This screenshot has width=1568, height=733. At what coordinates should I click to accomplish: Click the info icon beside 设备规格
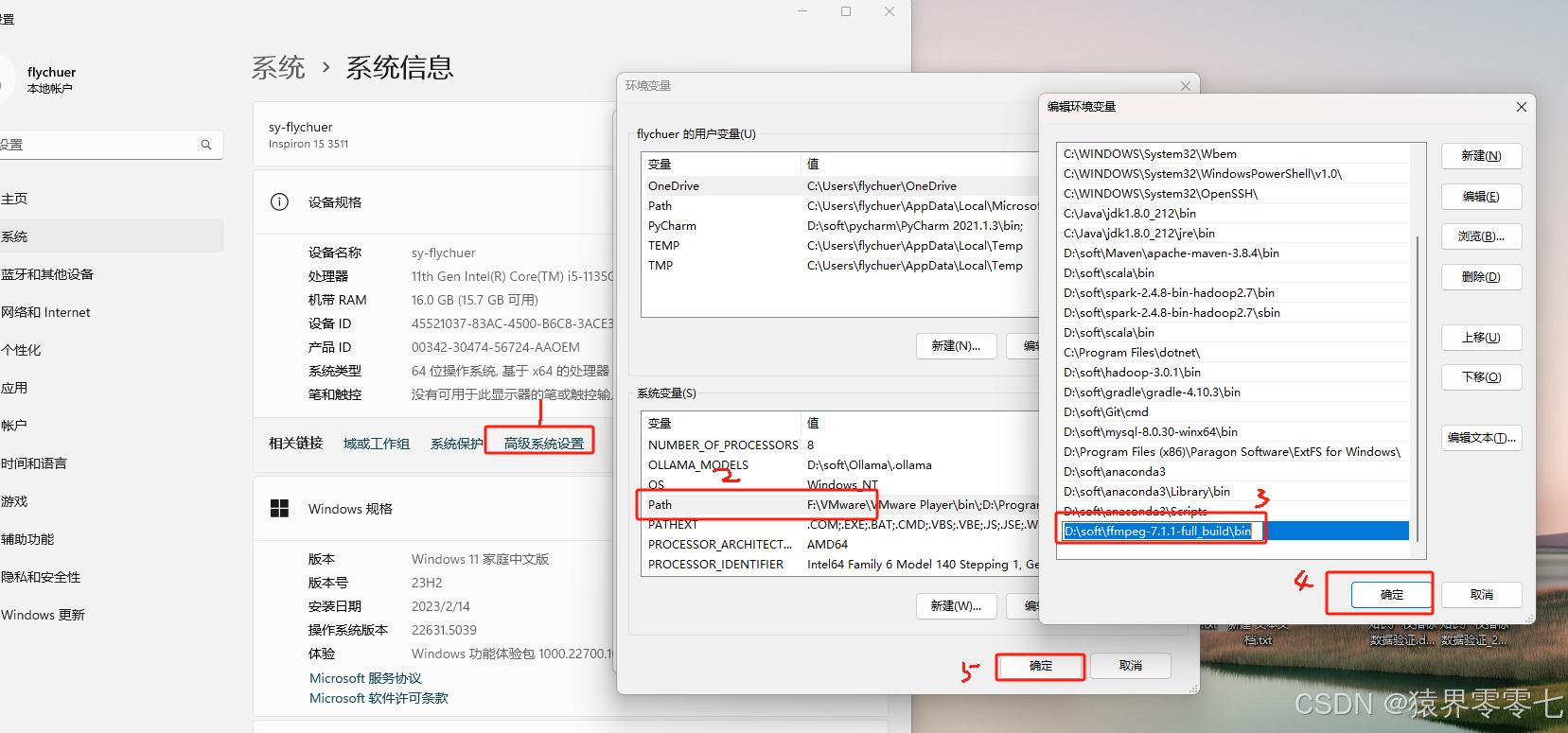279,201
